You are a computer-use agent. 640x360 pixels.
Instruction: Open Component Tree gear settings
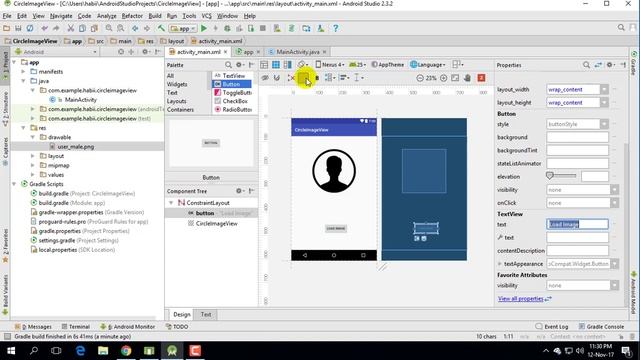240,191
